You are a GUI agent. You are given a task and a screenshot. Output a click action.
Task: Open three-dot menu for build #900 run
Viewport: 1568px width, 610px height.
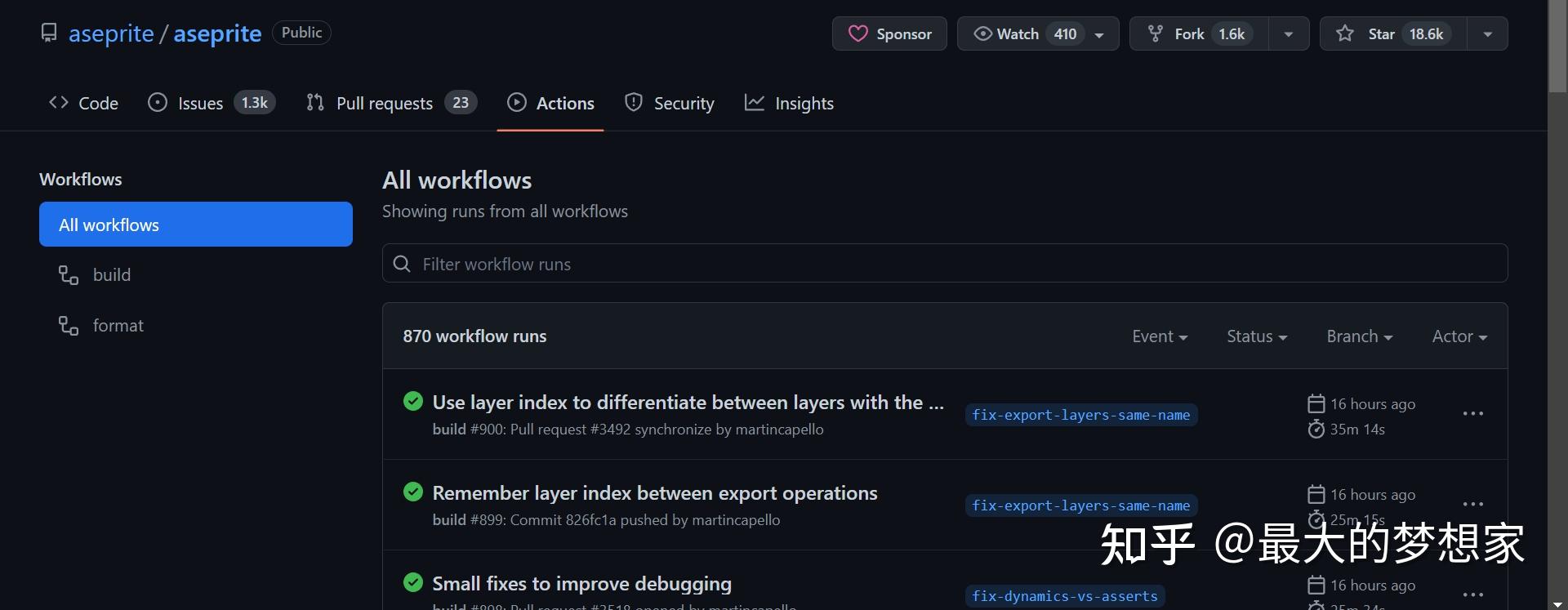click(1473, 414)
